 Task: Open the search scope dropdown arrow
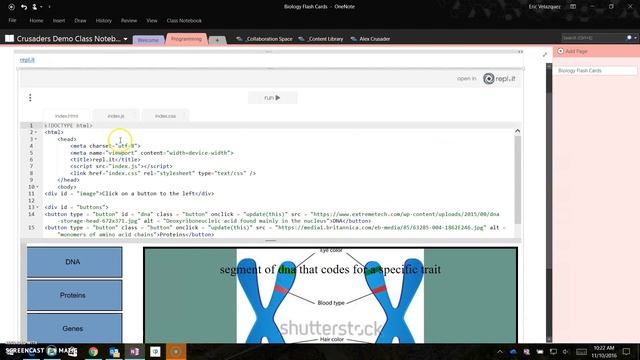pyautogui.click(x=635, y=38)
